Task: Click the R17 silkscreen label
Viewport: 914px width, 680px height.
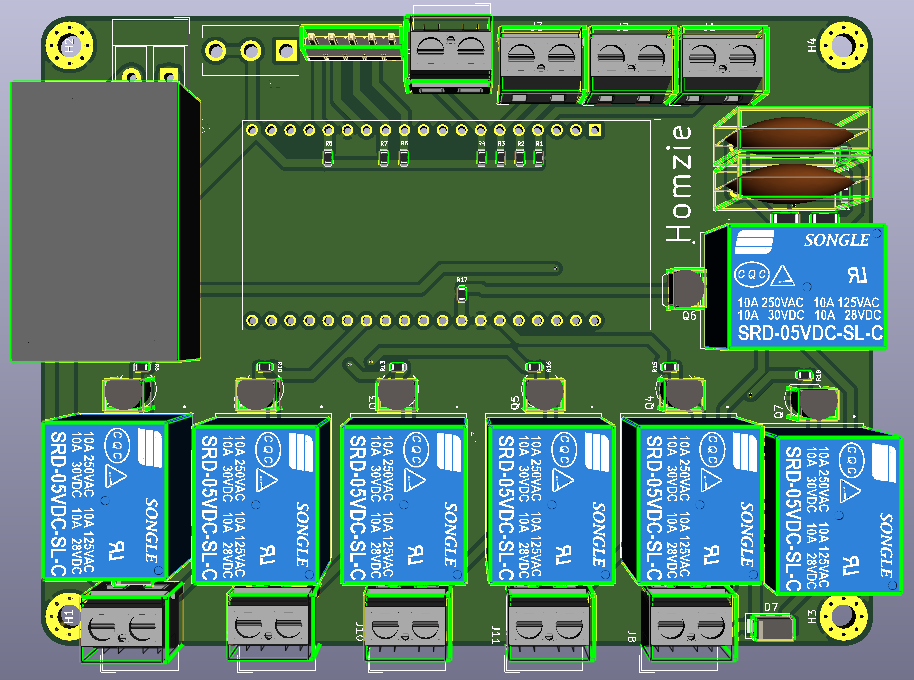Action: pyautogui.click(x=462, y=280)
